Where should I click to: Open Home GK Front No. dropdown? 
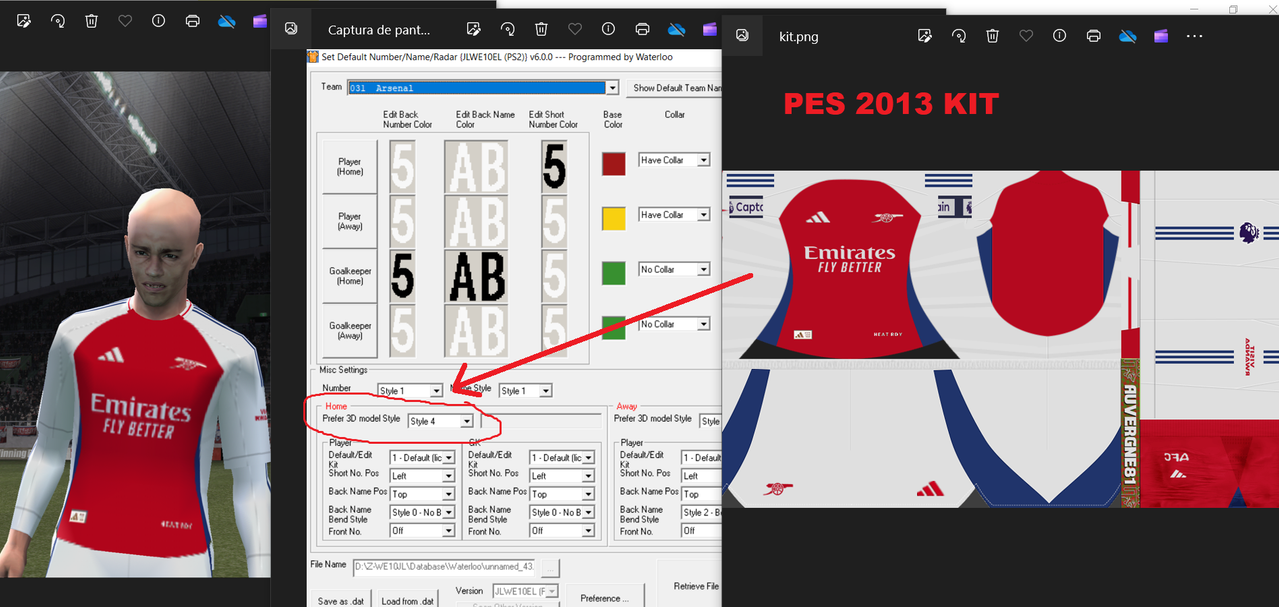(588, 531)
